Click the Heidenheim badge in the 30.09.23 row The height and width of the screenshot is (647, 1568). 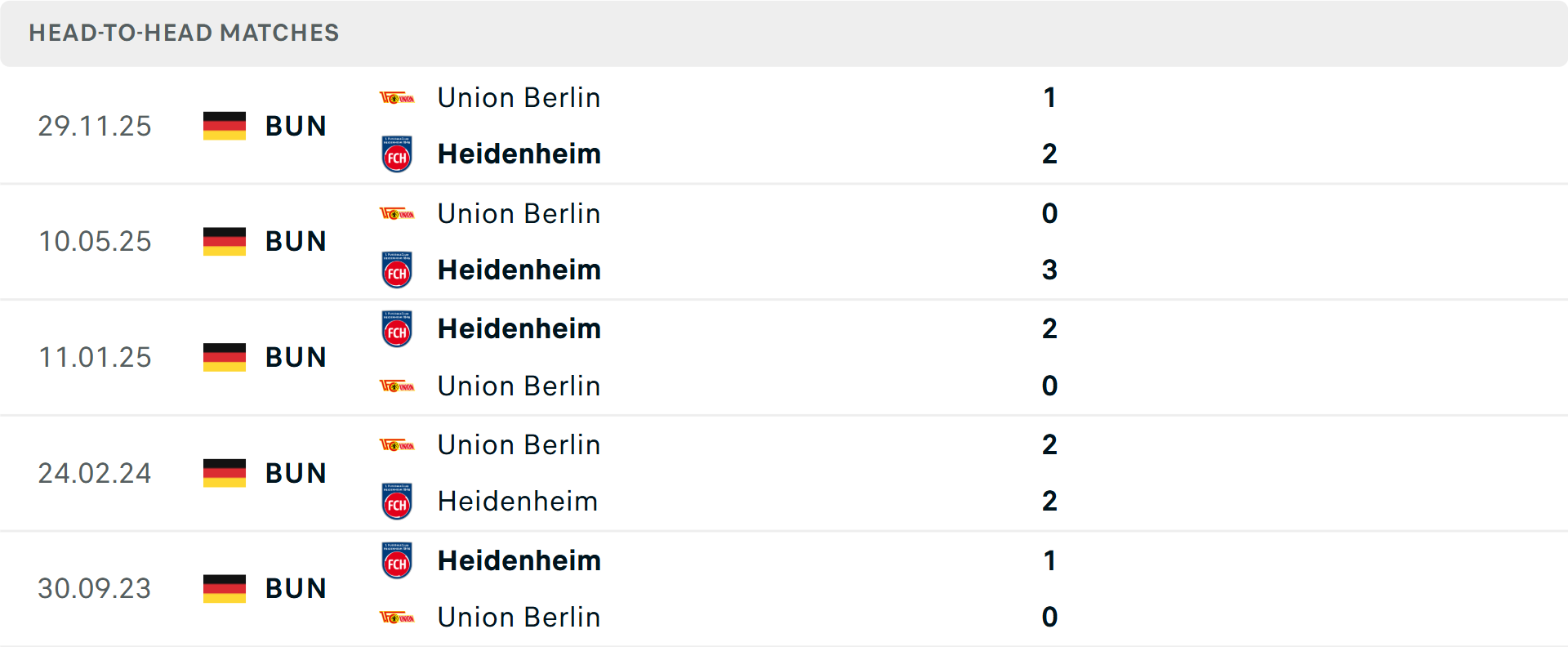pos(397,561)
